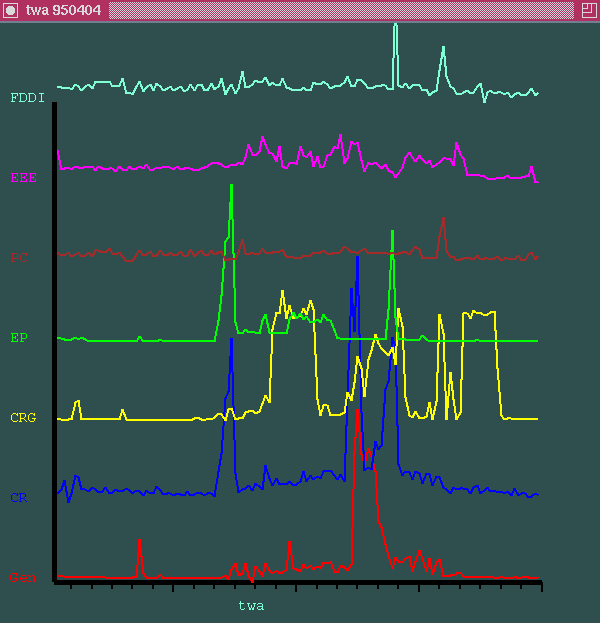Open the window menu button in title bar
The height and width of the screenshot is (623, 600).
(11, 10)
